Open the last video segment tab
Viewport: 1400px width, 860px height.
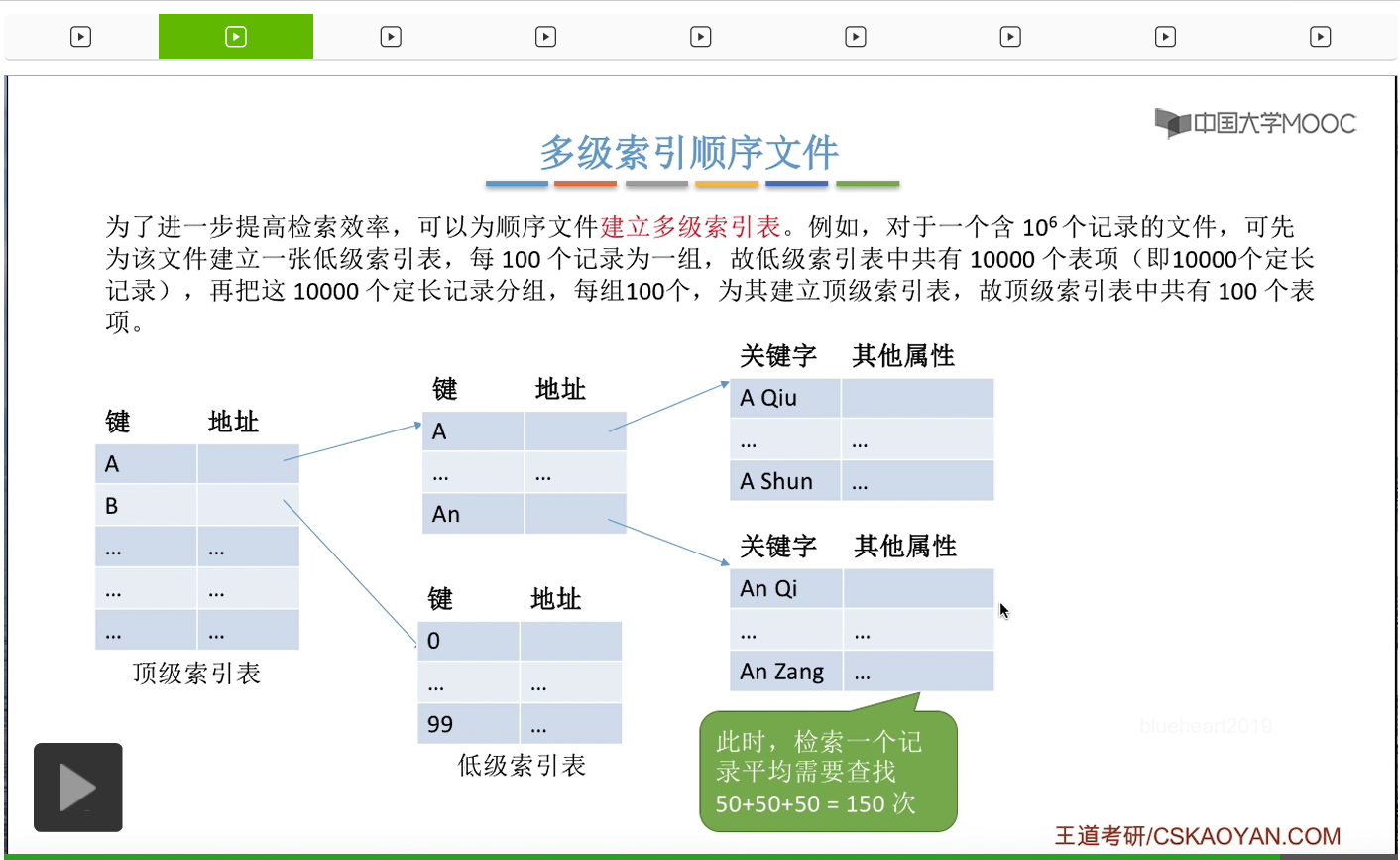tap(1320, 37)
